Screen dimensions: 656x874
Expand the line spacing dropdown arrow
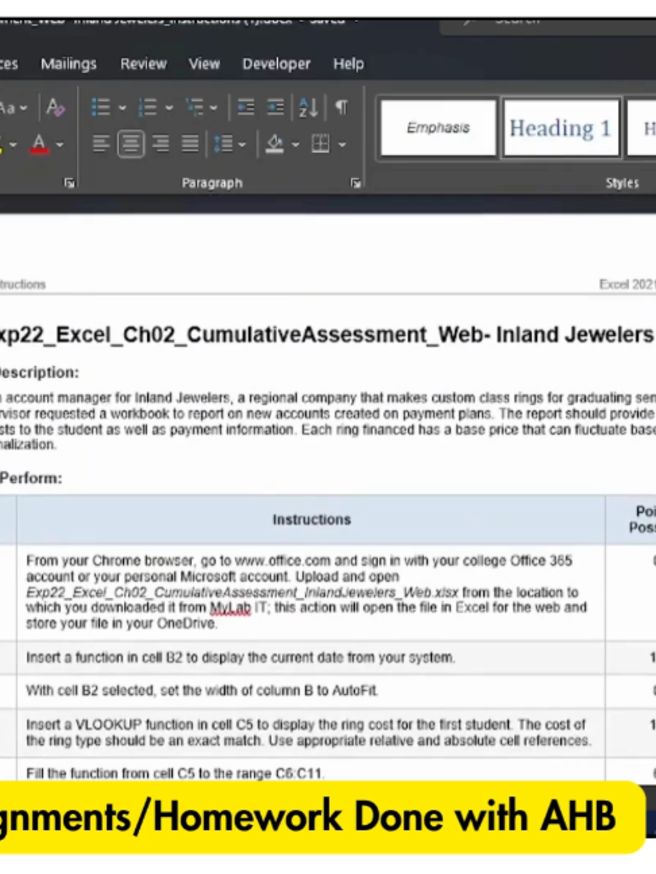click(x=242, y=145)
